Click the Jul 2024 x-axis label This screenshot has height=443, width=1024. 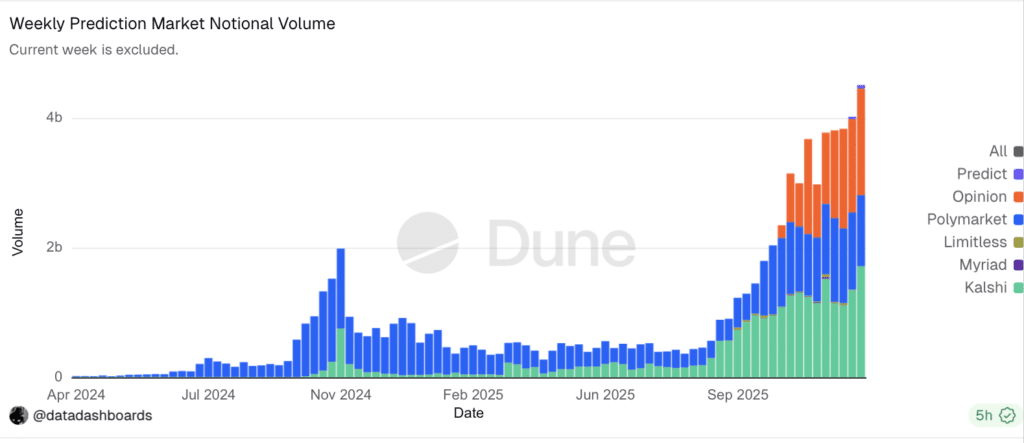(x=208, y=396)
